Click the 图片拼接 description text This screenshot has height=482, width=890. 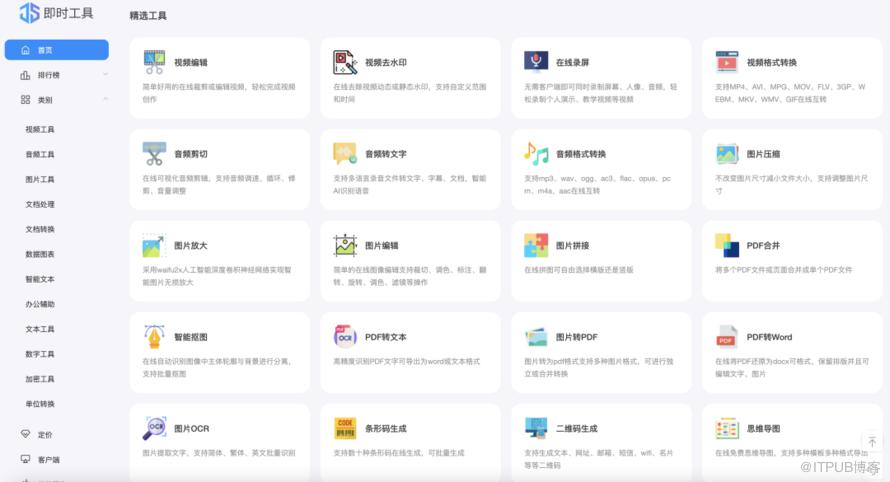(578, 270)
